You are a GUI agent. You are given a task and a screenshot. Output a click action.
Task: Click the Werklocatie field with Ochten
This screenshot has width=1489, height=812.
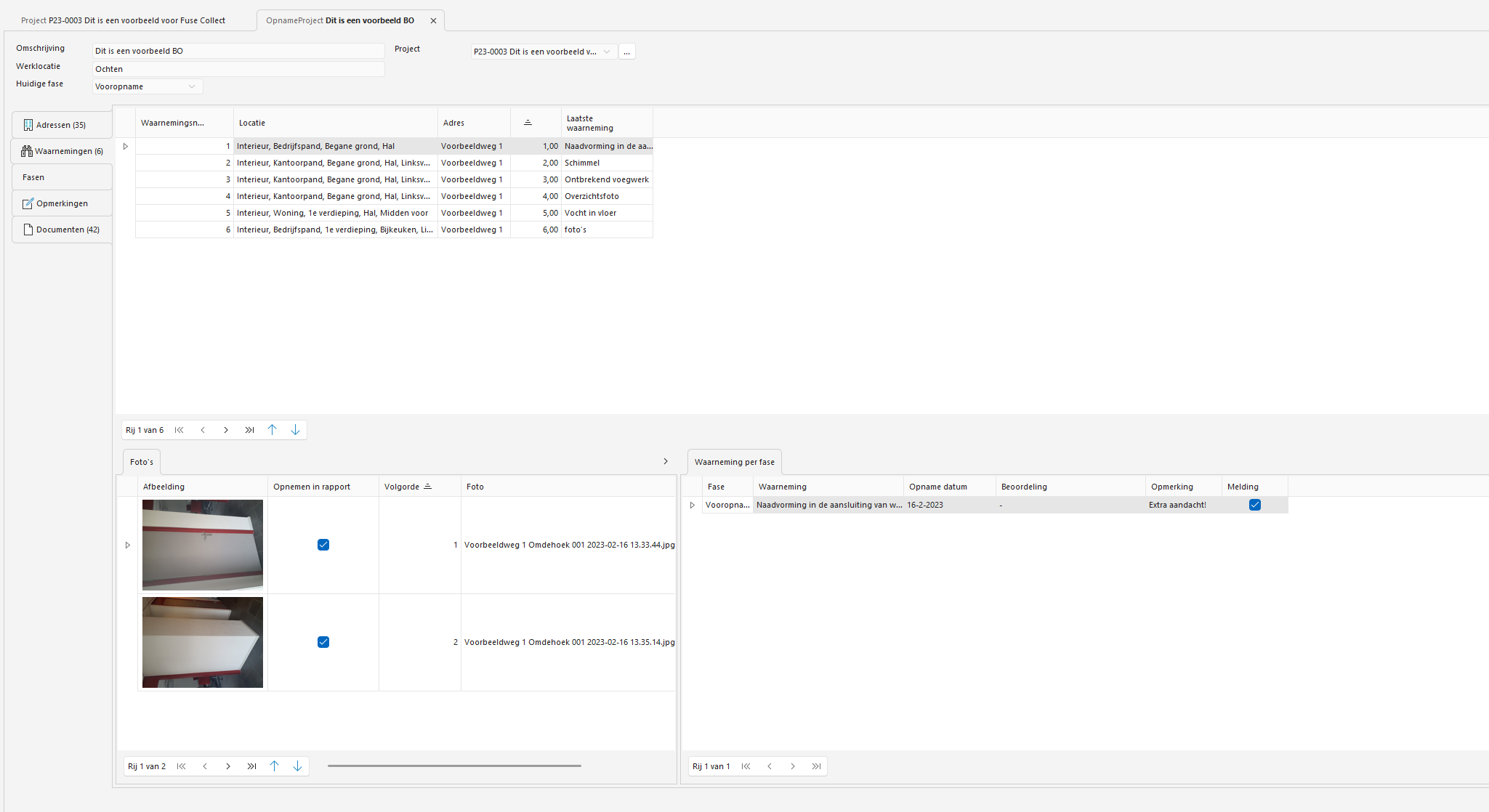point(238,69)
